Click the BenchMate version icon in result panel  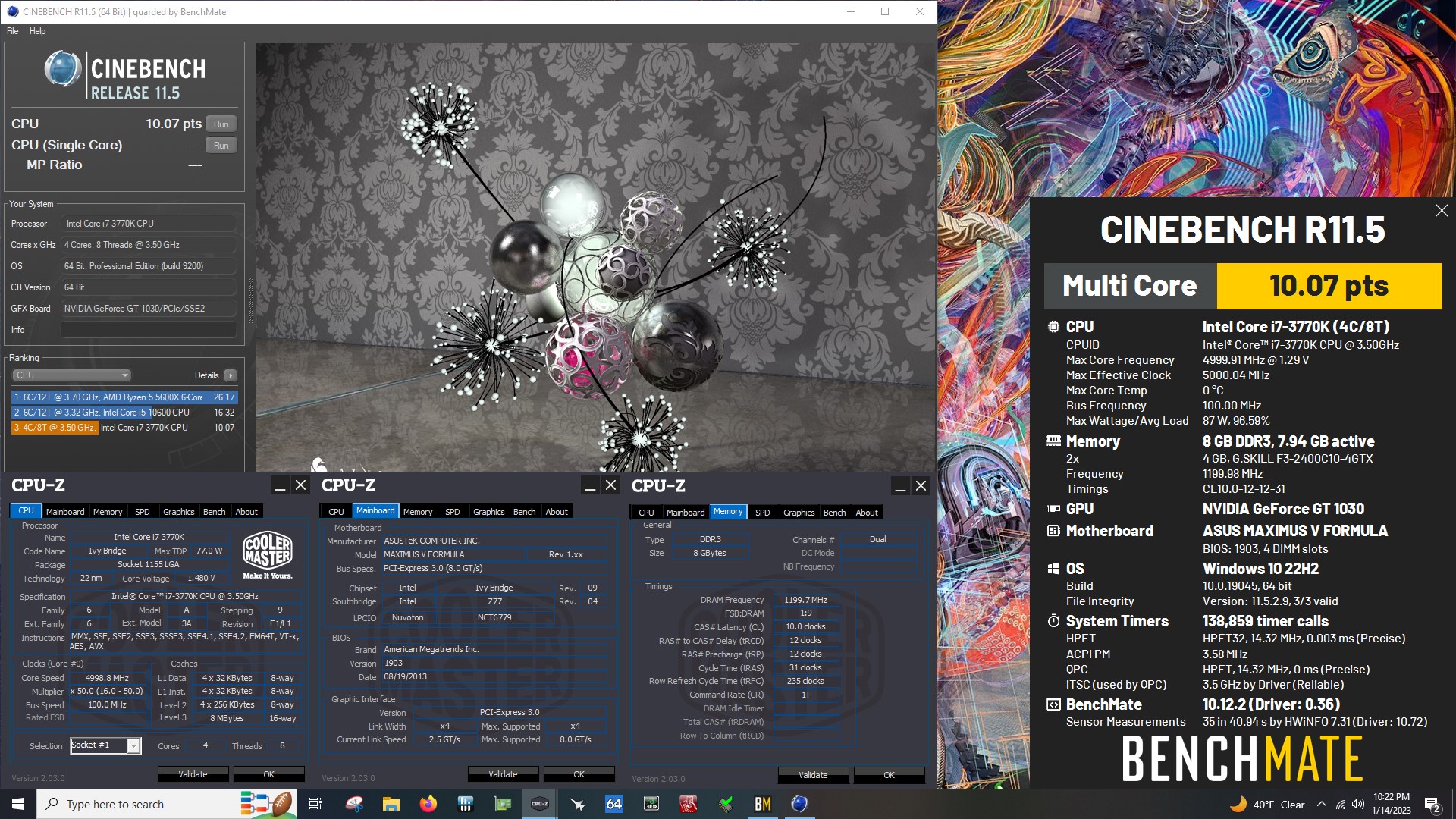point(1053,704)
